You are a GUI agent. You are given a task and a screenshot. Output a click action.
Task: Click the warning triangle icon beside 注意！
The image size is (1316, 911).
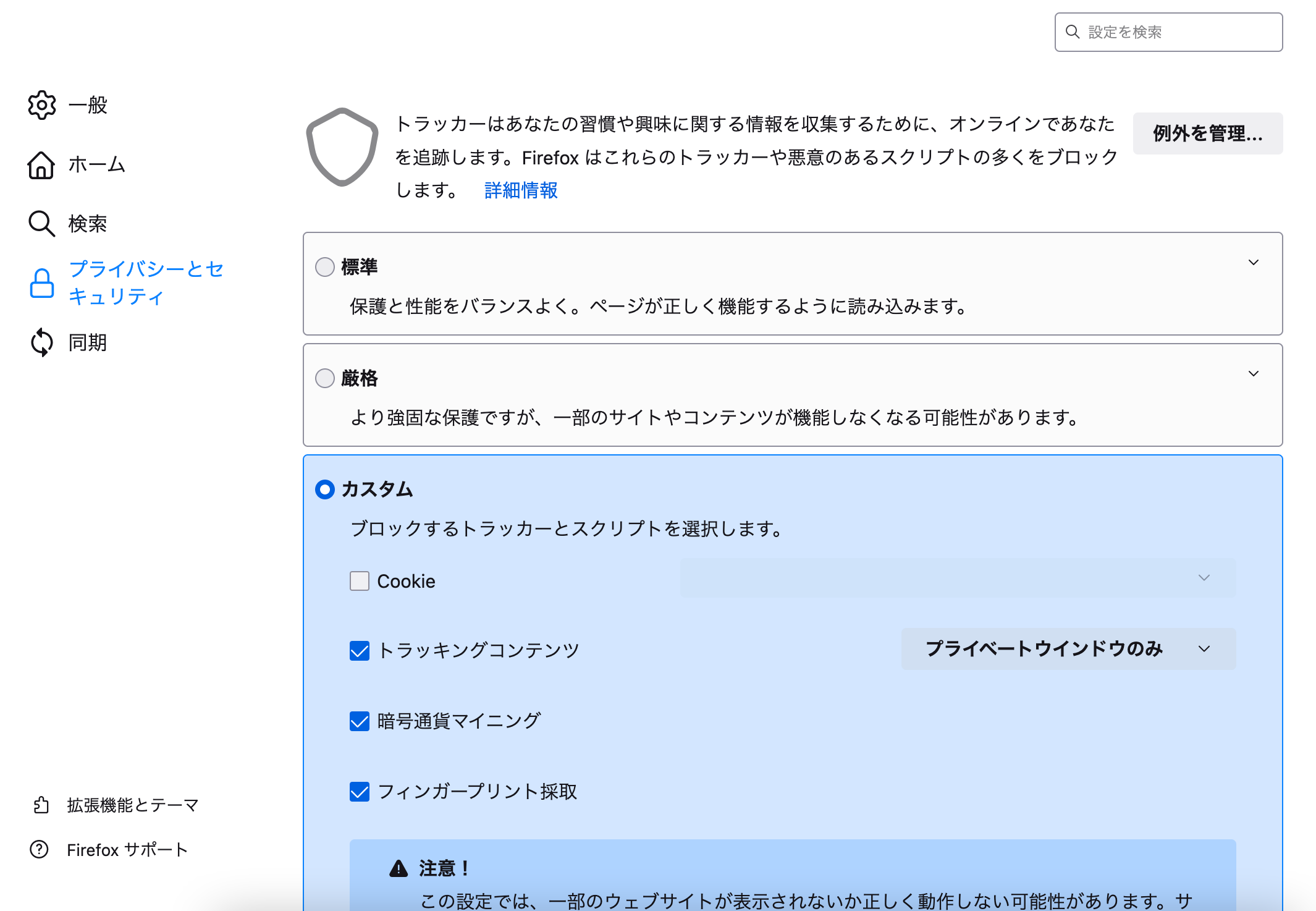(399, 868)
